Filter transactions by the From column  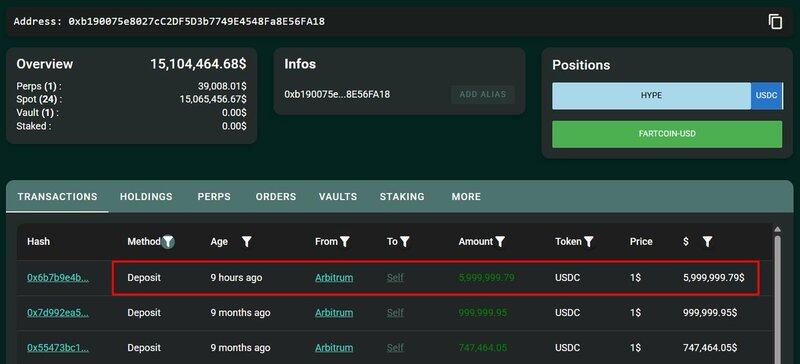[345, 241]
